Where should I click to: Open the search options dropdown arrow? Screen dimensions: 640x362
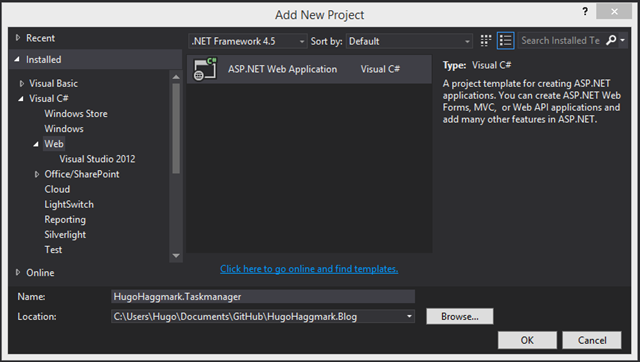pos(622,40)
